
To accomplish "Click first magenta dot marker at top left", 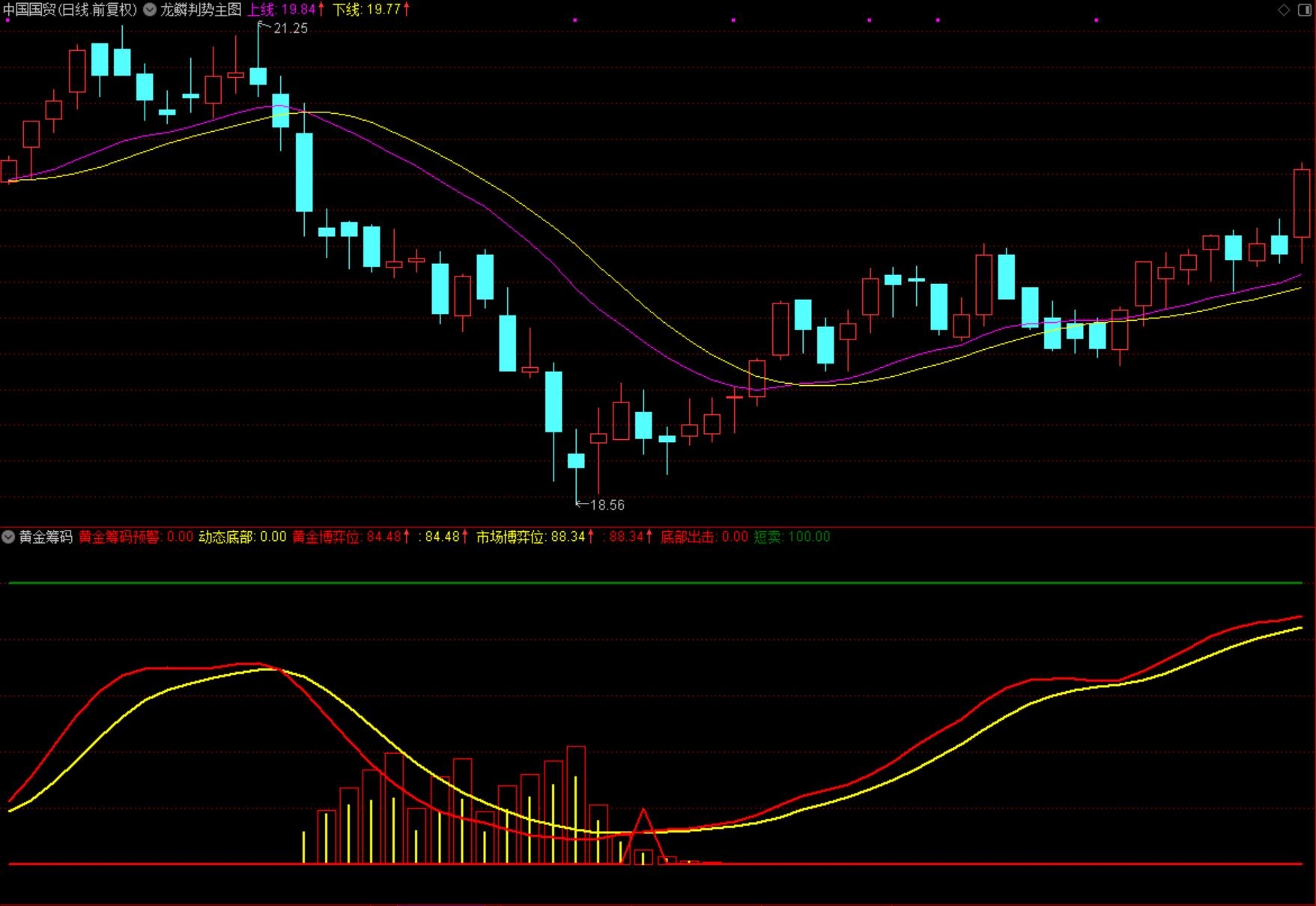I will click(7, 20).
